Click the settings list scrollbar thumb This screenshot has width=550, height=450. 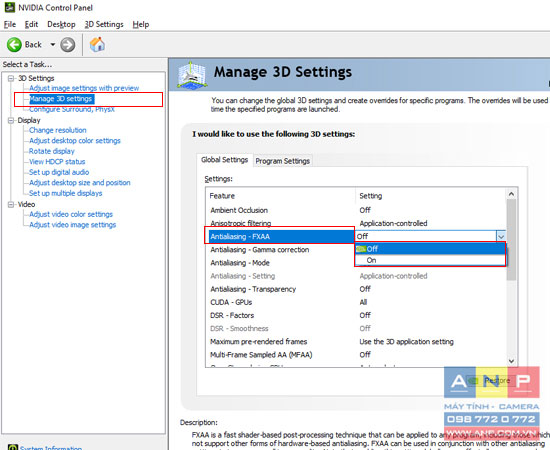pyautogui.click(x=511, y=240)
